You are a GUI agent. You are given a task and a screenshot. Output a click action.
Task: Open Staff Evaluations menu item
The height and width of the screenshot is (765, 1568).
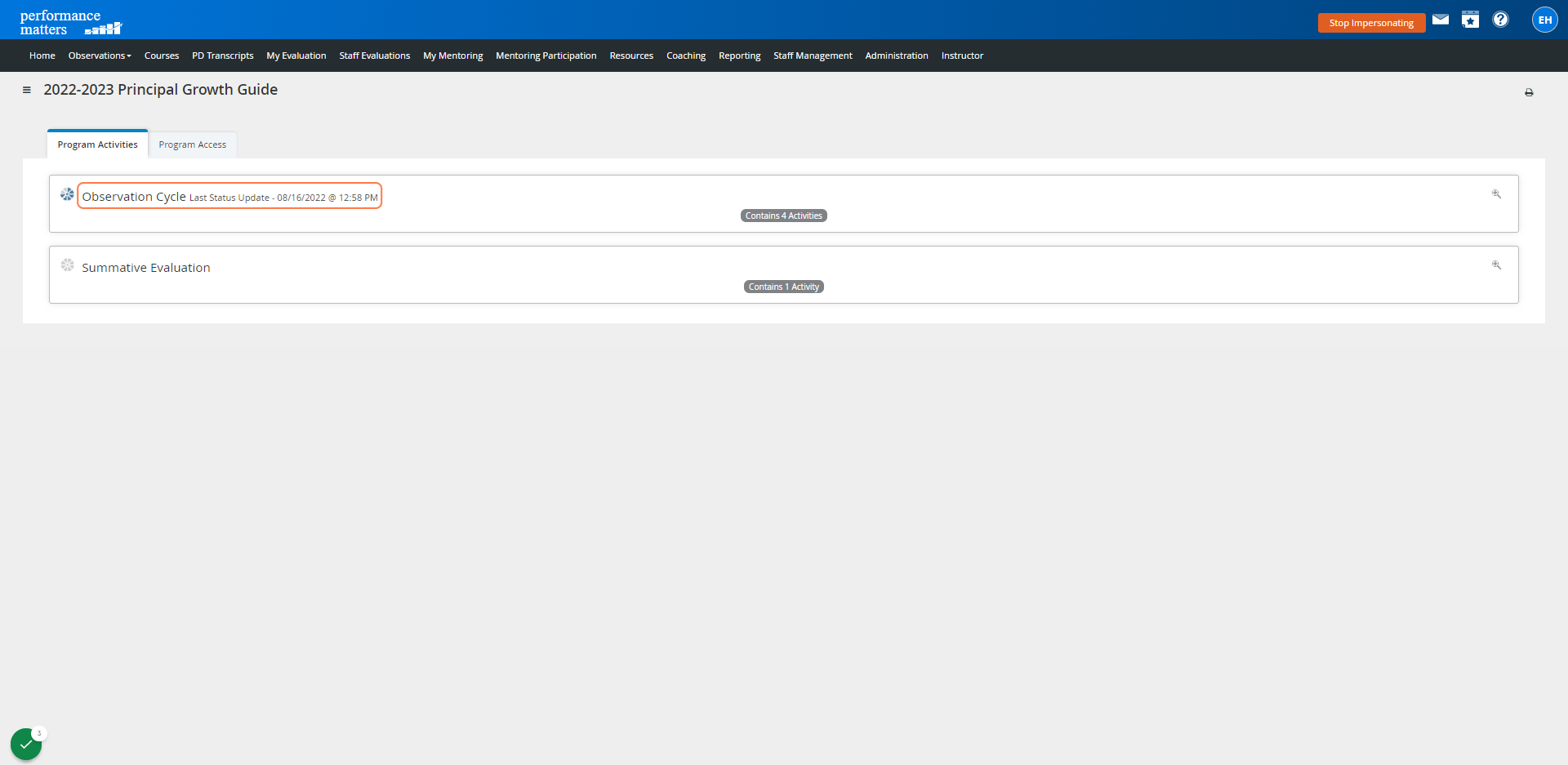[375, 56]
